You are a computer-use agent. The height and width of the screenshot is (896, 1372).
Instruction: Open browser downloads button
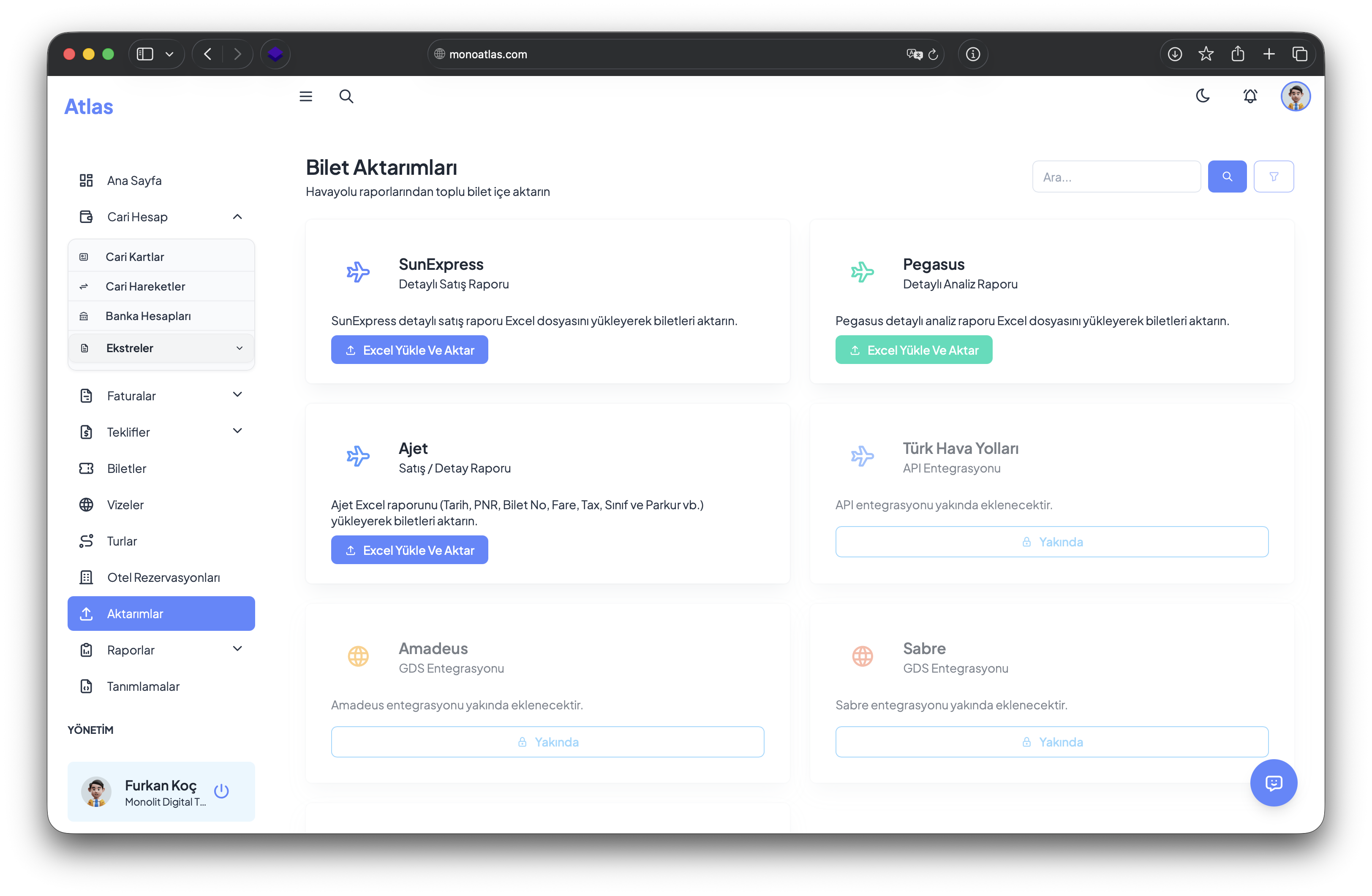pos(1174,54)
